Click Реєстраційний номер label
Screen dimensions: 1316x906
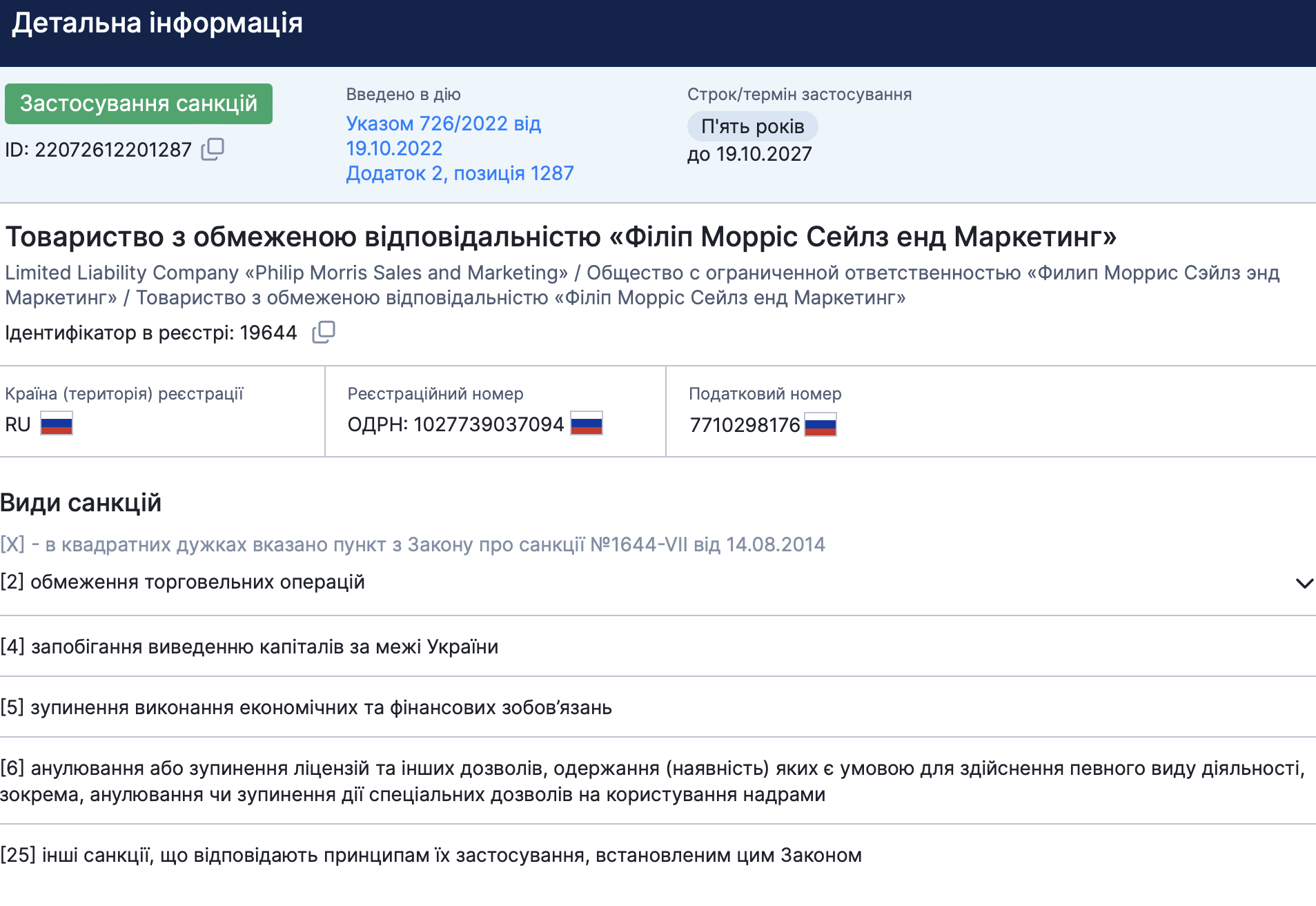click(x=435, y=394)
